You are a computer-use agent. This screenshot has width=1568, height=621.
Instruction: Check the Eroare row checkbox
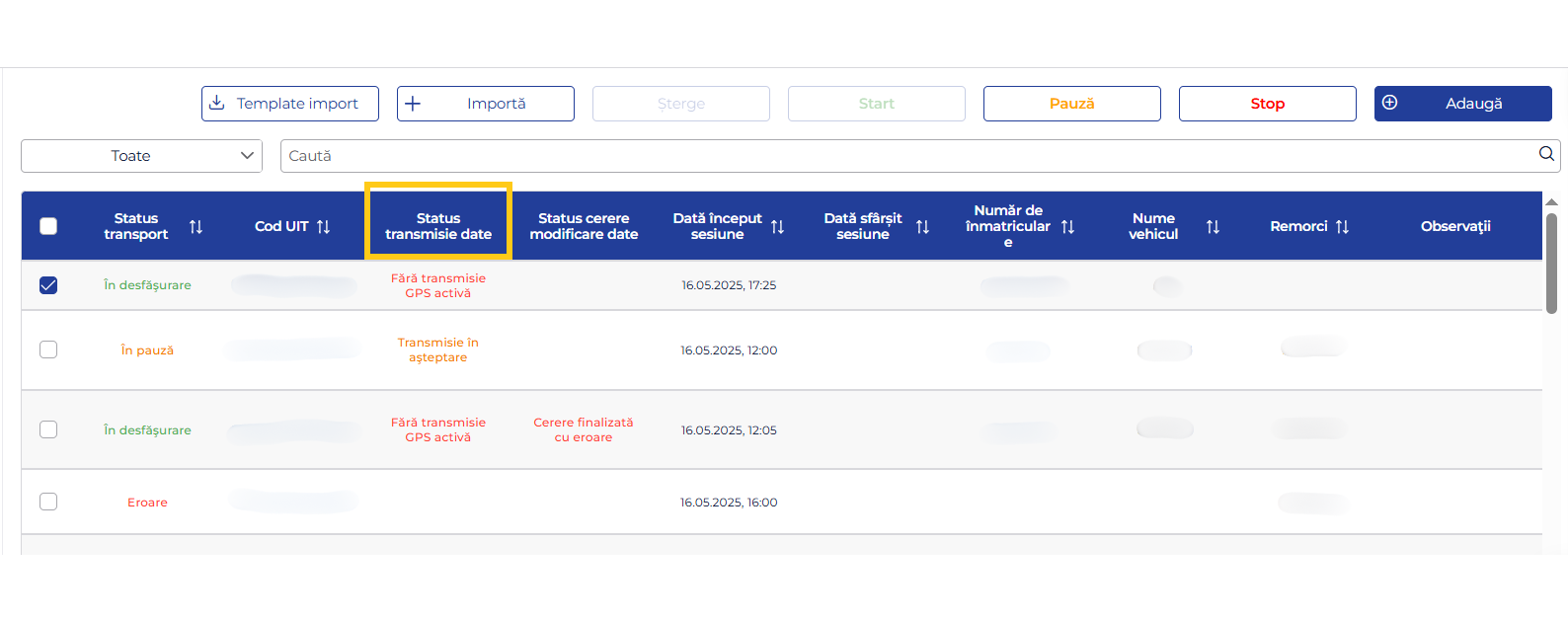48,502
